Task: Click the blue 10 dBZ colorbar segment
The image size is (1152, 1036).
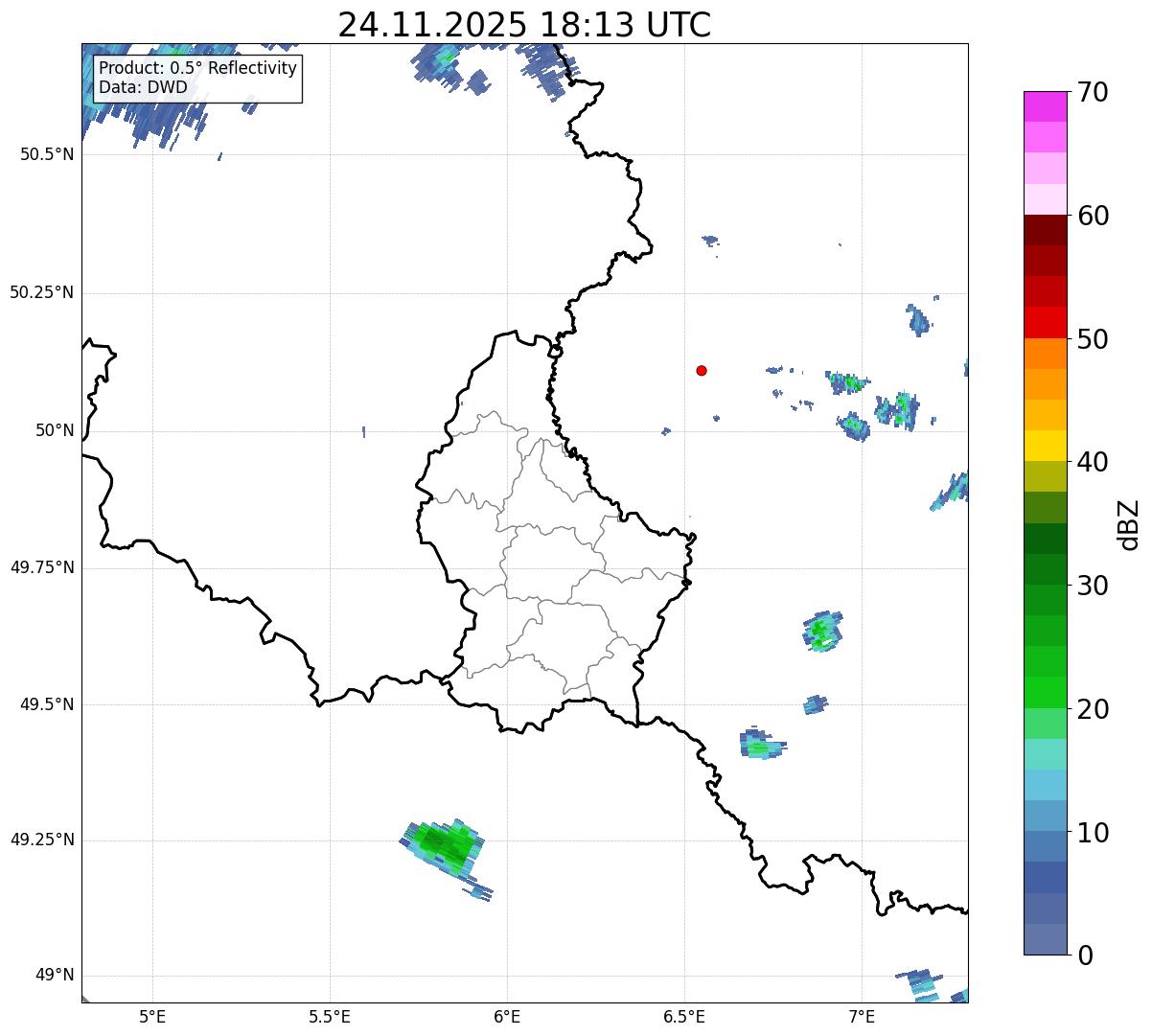Action: point(1044,846)
